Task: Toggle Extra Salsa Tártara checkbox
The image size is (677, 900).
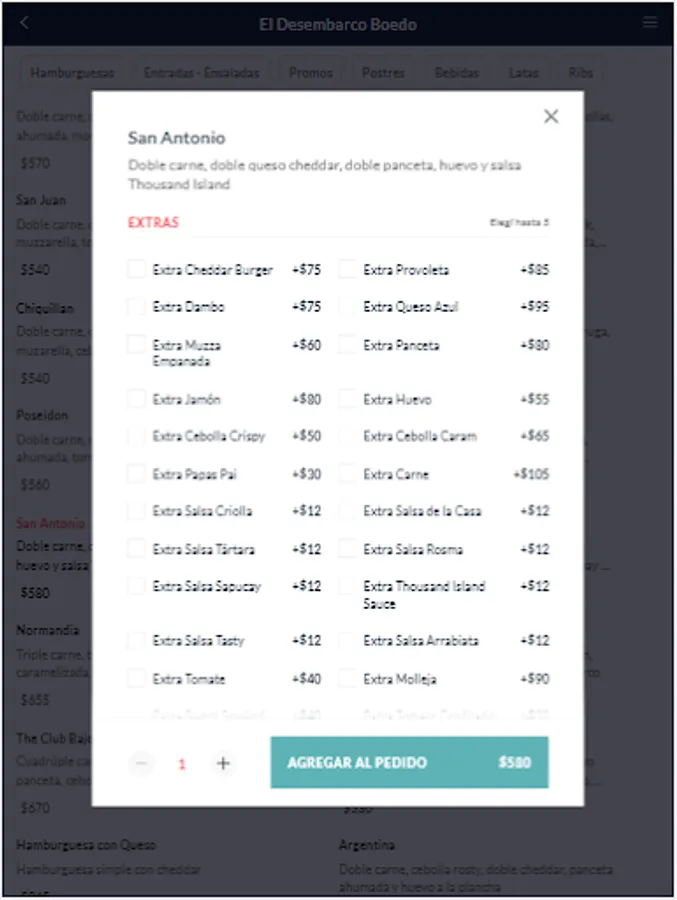Action: [x=136, y=549]
